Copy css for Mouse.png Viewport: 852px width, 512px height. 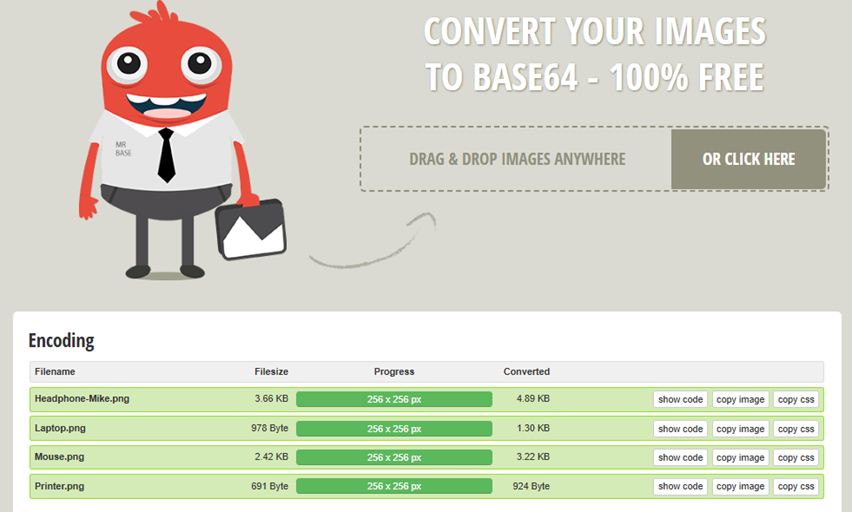(796, 457)
